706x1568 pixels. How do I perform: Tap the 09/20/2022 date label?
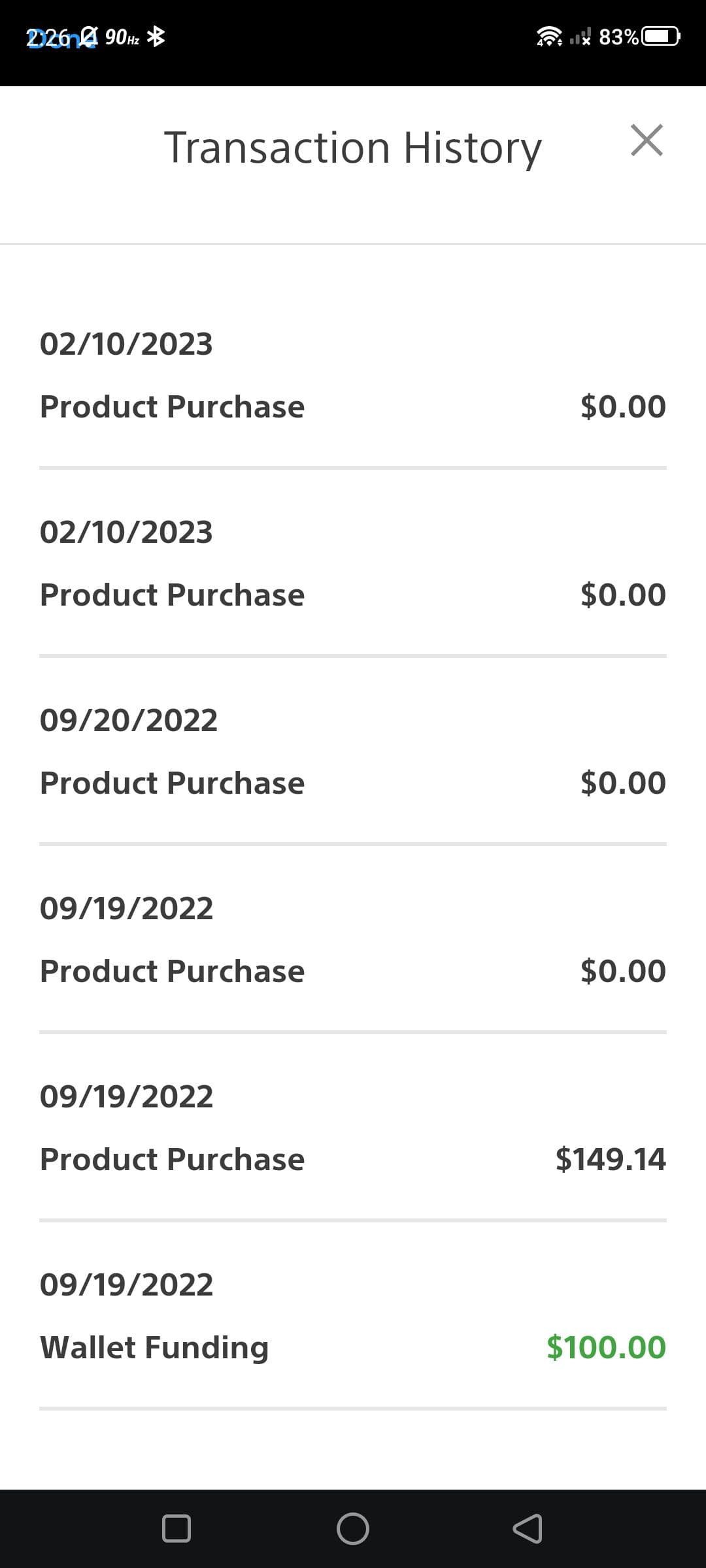coord(129,720)
